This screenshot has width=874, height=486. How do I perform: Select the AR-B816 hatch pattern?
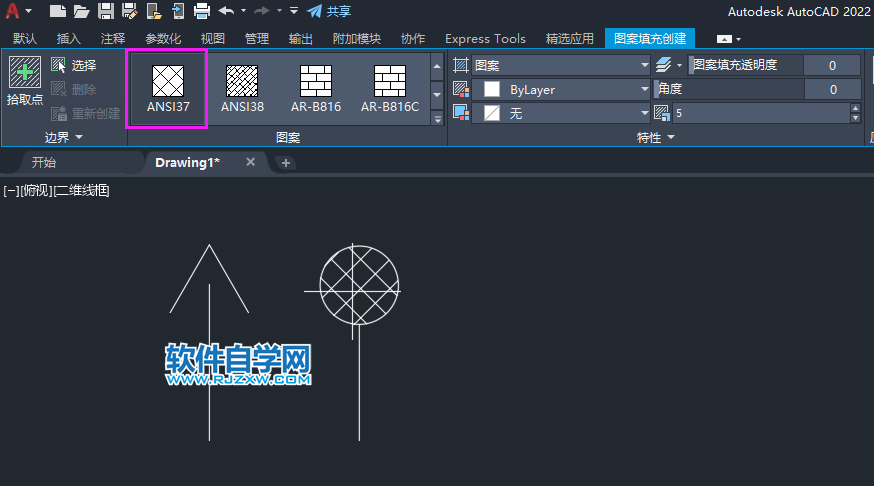point(316,89)
